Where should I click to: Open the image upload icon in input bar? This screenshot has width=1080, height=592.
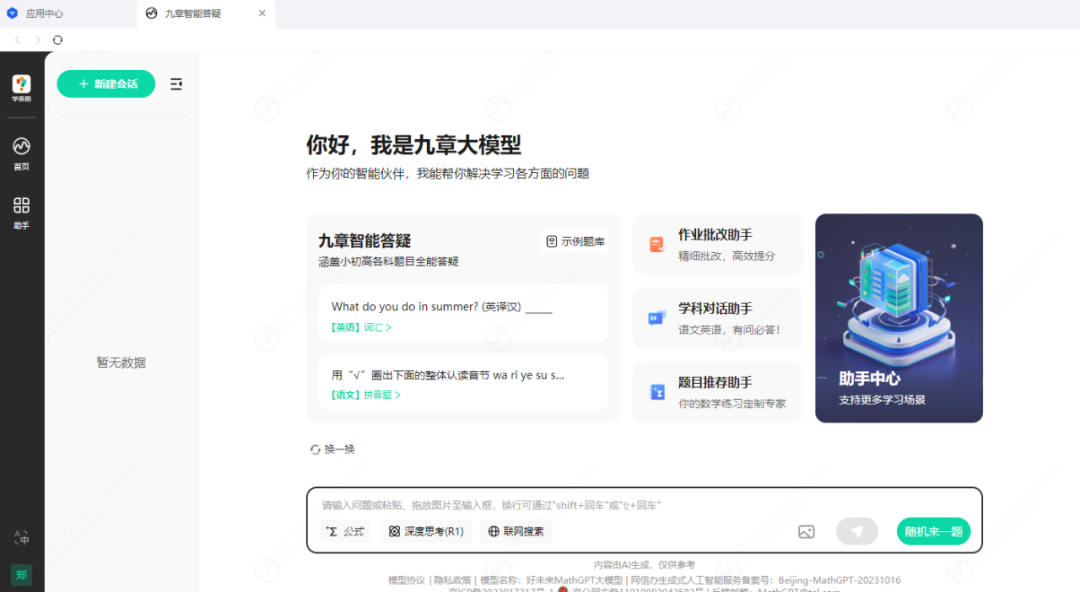(x=808, y=531)
